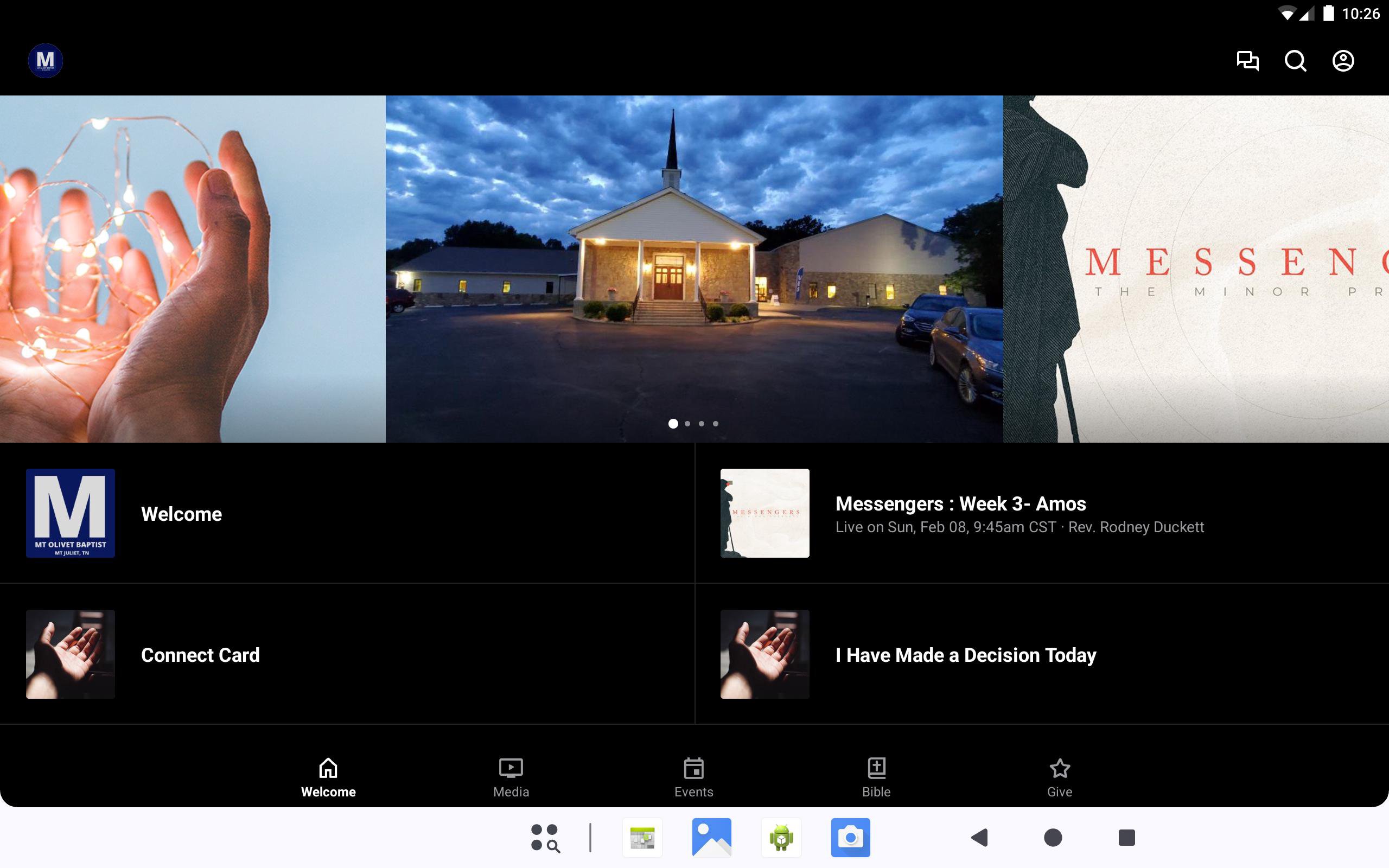This screenshot has height=868, width=1389.
Task: Open Messengers Week 3 Amos sermon
Action: (x=1041, y=513)
